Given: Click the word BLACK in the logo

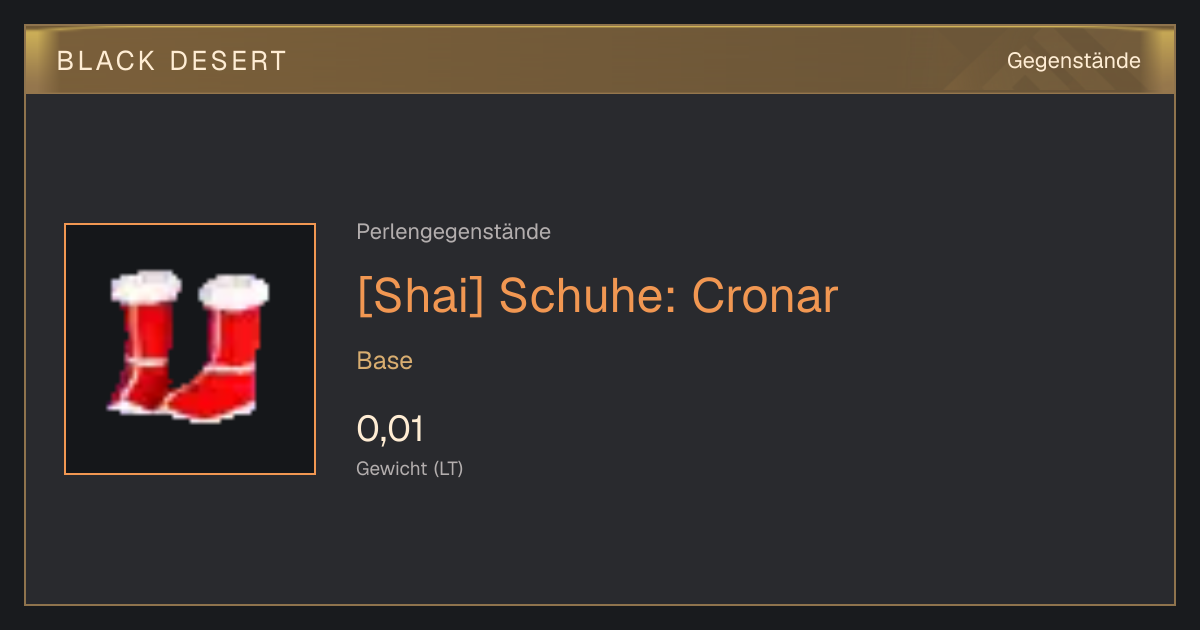Looking at the screenshot, I should pos(106,61).
